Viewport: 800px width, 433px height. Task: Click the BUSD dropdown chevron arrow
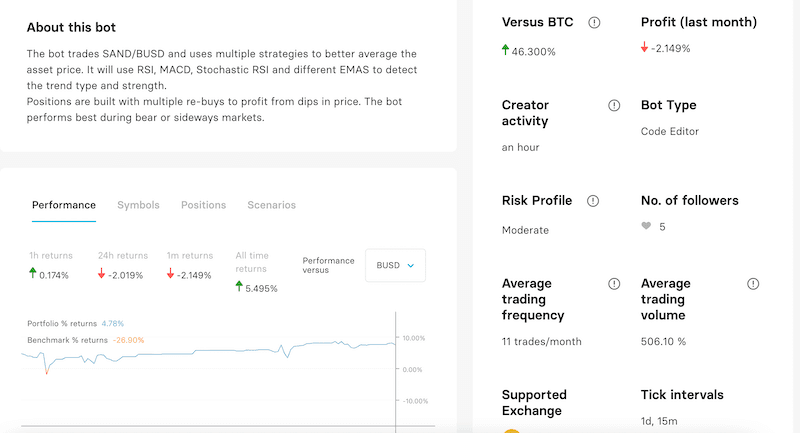[x=411, y=266]
